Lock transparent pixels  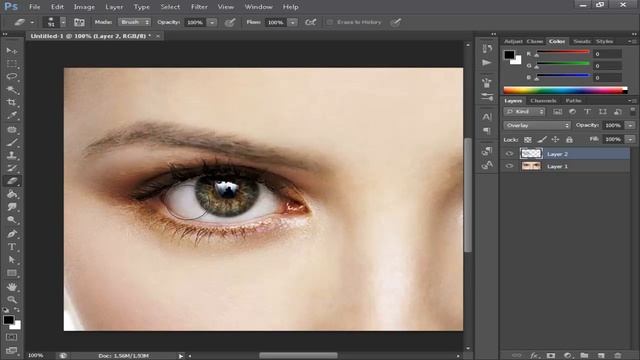point(528,140)
